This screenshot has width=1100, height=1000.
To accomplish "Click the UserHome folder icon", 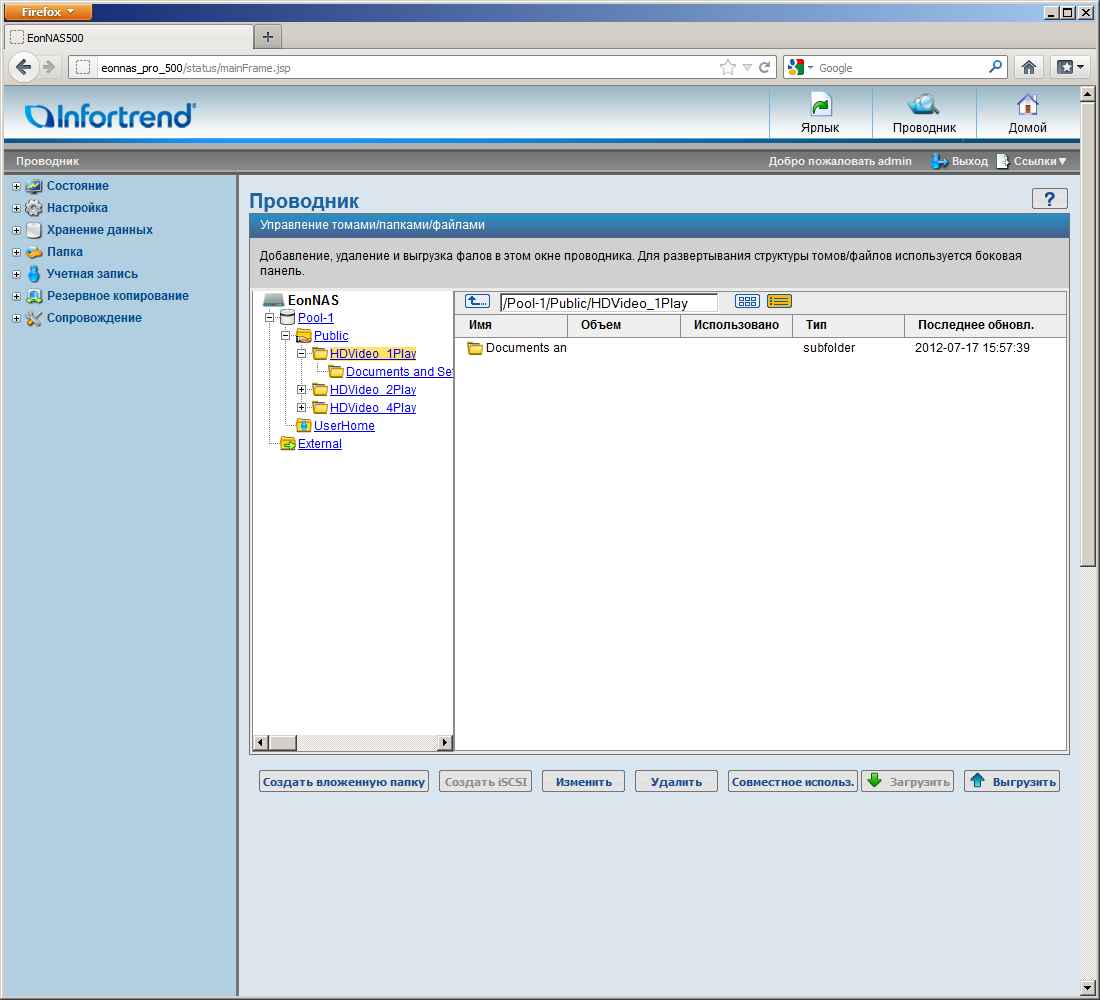I will (304, 425).
